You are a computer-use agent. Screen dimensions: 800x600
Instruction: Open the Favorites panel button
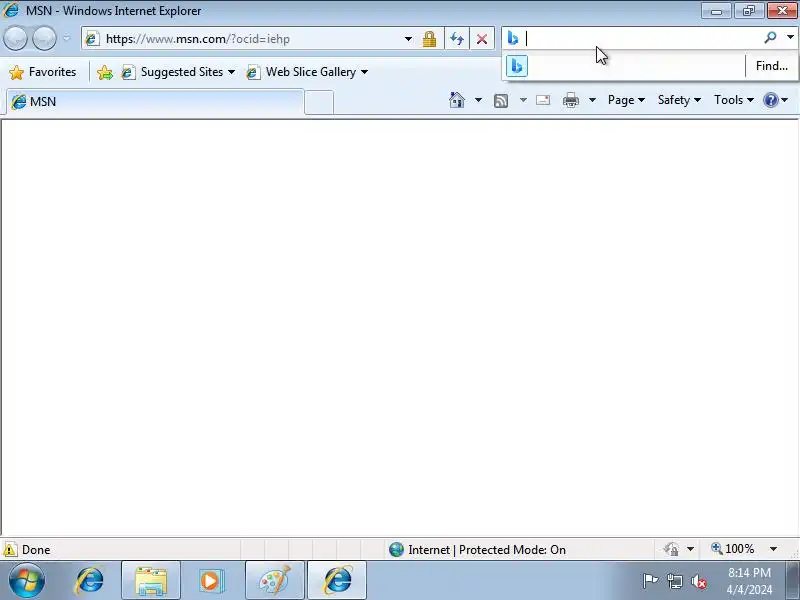pos(43,72)
